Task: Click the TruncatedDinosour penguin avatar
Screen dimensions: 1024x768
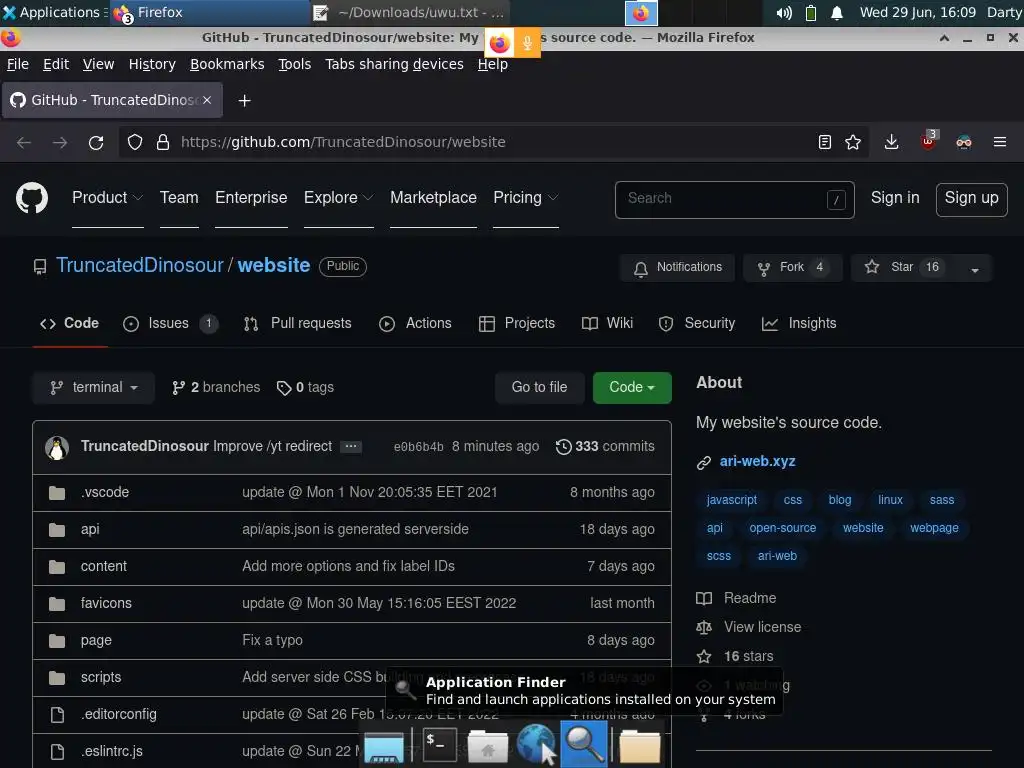Action: [x=57, y=447]
